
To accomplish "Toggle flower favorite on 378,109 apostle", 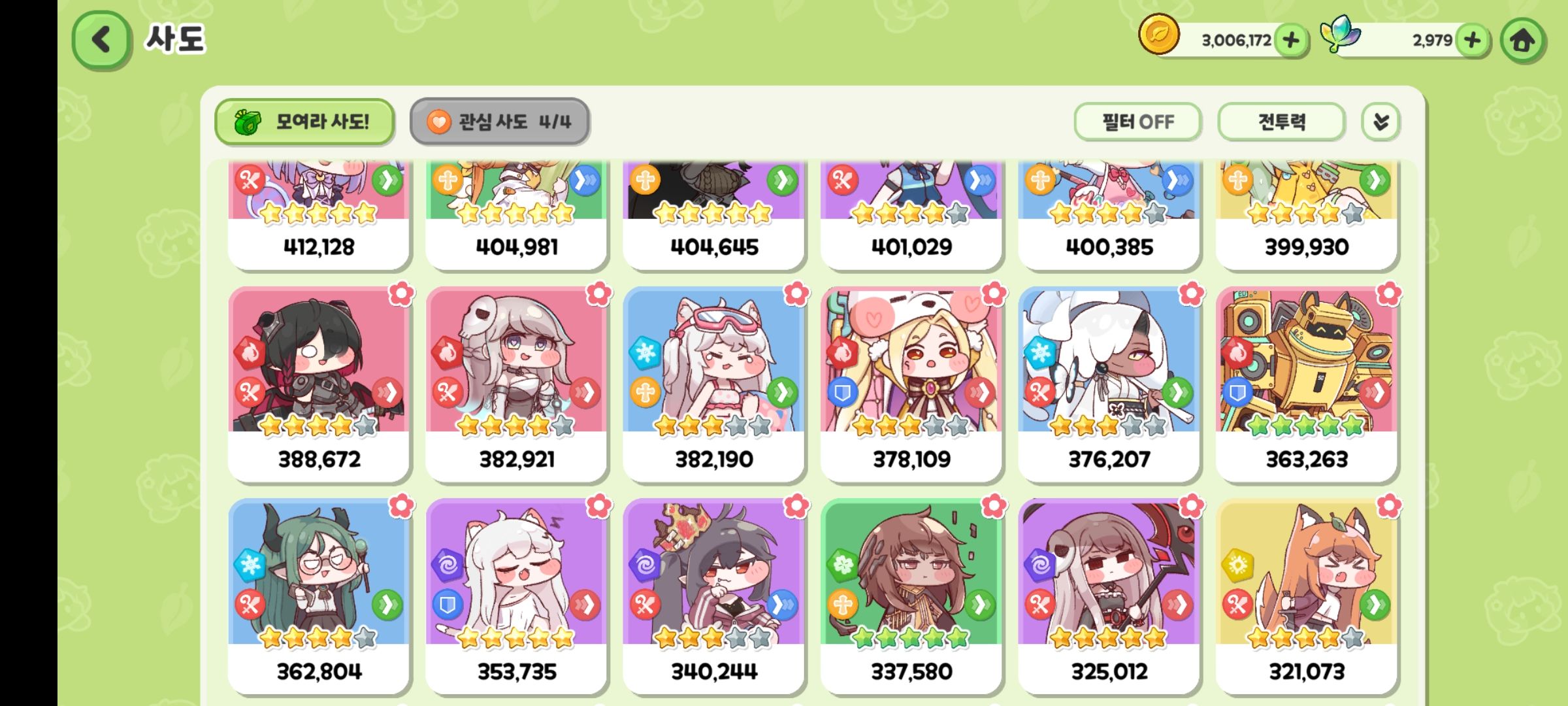I will pos(994,294).
